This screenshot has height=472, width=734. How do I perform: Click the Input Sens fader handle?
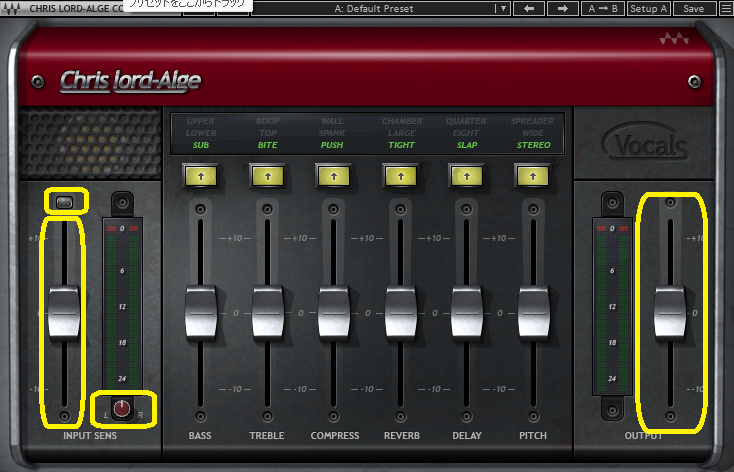point(63,312)
